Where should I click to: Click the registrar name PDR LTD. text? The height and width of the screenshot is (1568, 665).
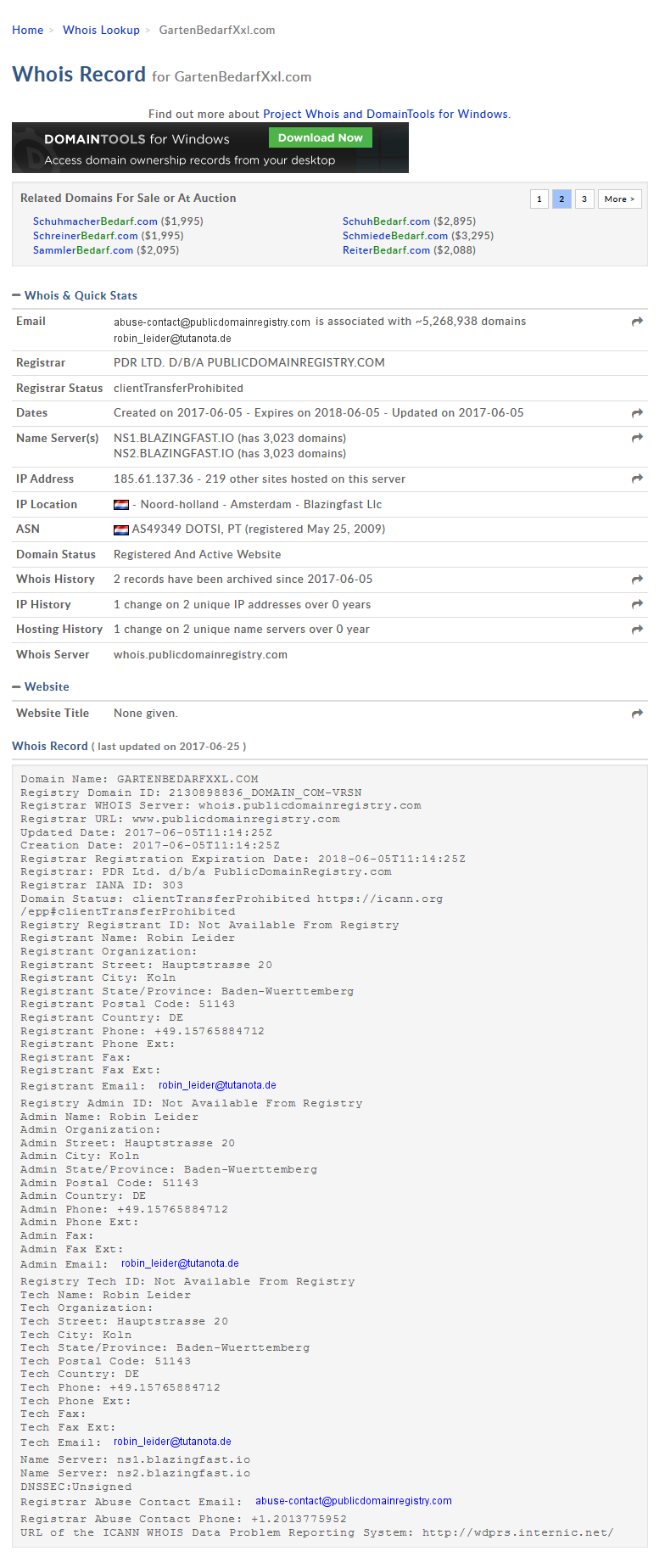(x=249, y=362)
